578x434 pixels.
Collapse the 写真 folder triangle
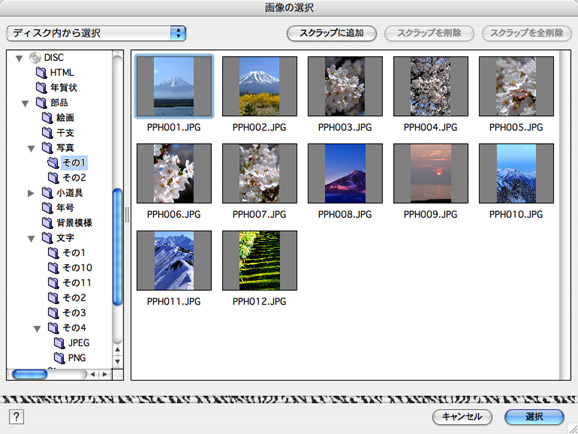[31, 148]
